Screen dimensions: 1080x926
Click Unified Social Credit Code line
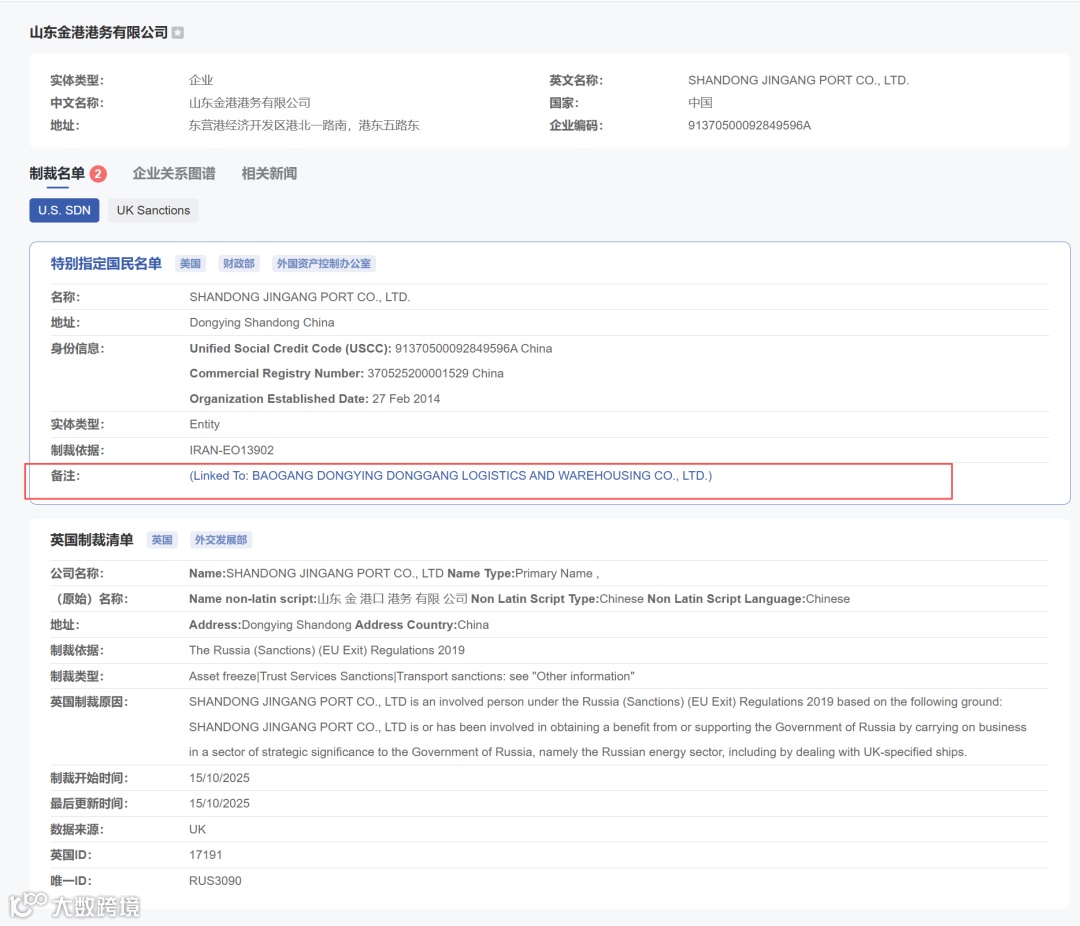coord(371,349)
